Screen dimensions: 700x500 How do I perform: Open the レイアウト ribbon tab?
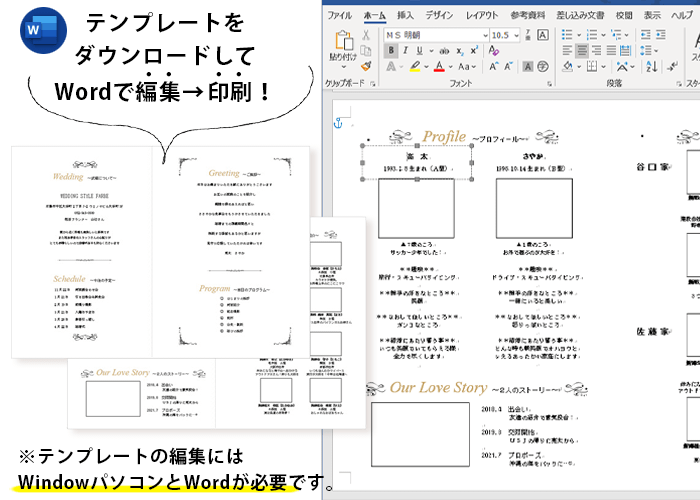tap(482, 15)
